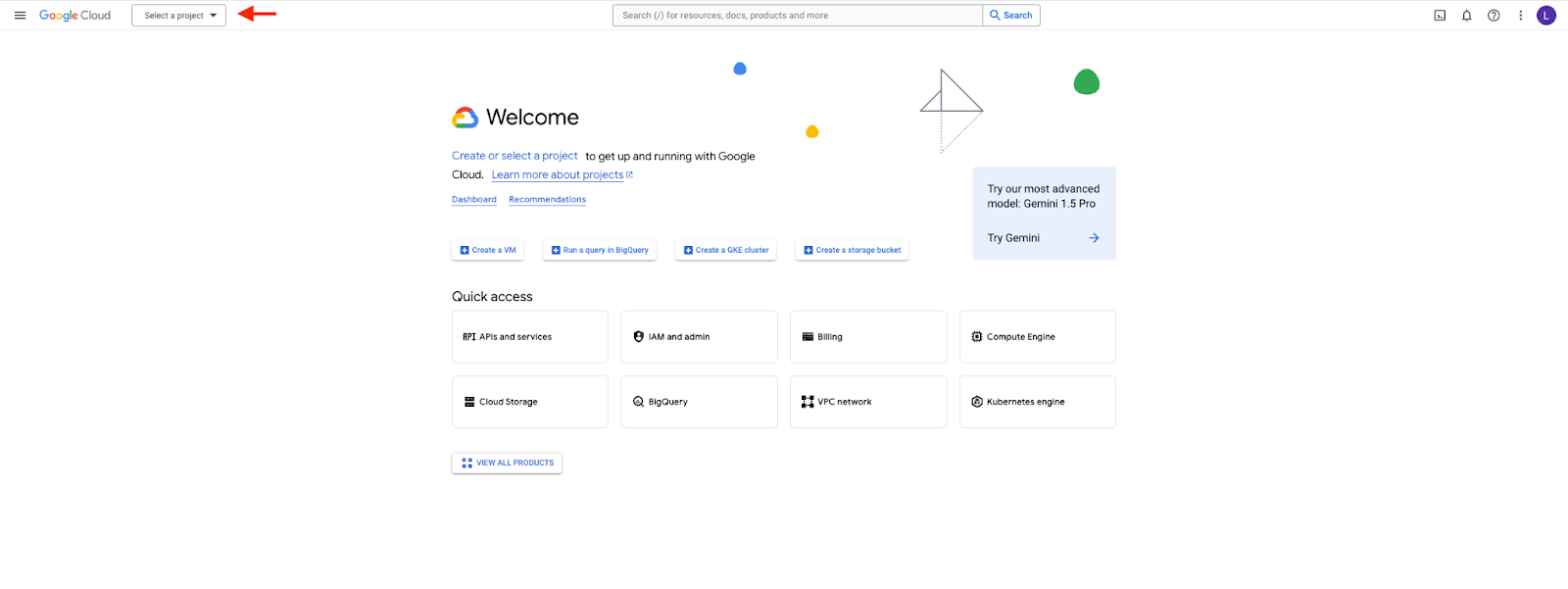Open the Compute Engine quick access card

pos(1037,337)
